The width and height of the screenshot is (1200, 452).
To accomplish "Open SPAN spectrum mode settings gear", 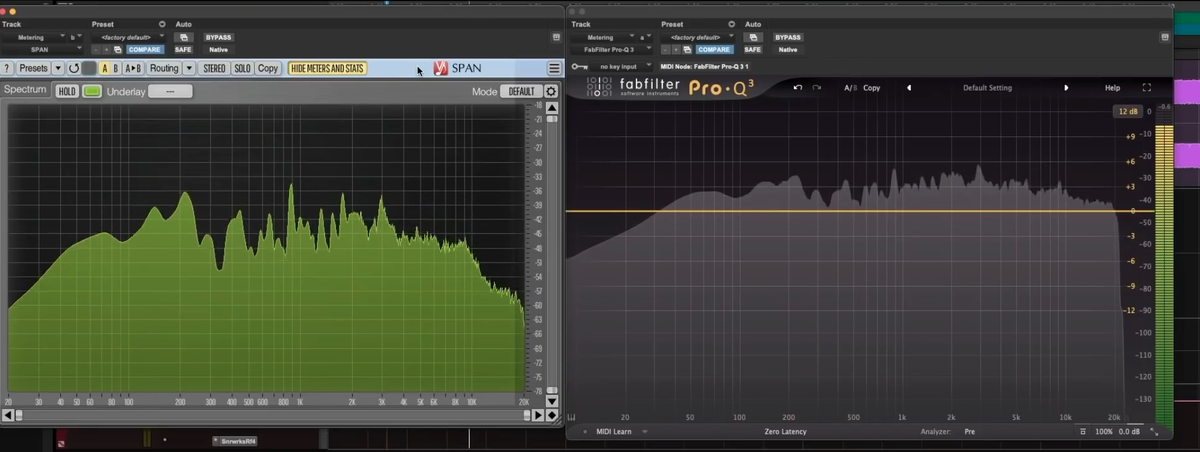I will (550, 91).
